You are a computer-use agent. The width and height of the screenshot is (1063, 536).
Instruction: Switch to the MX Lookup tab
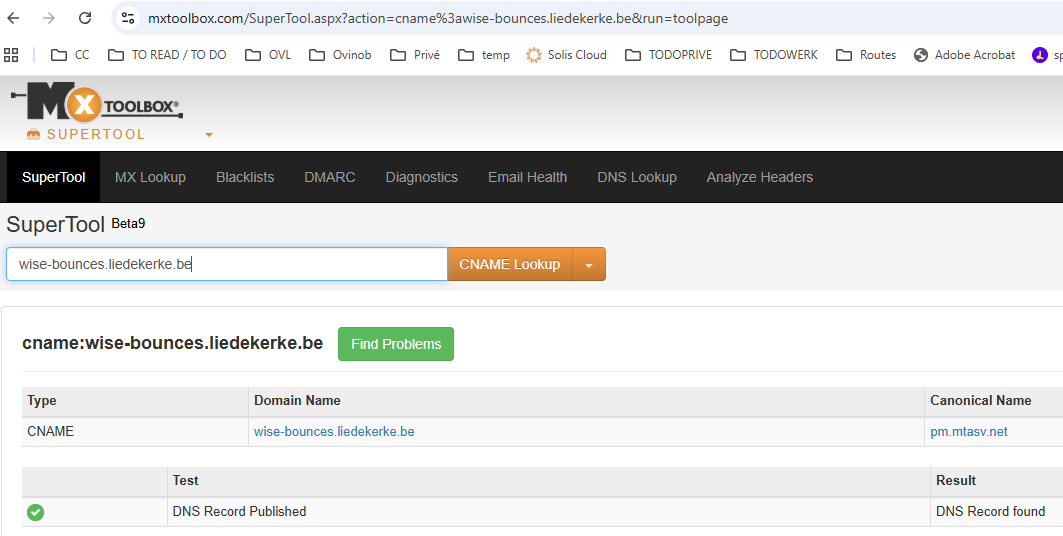[150, 177]
